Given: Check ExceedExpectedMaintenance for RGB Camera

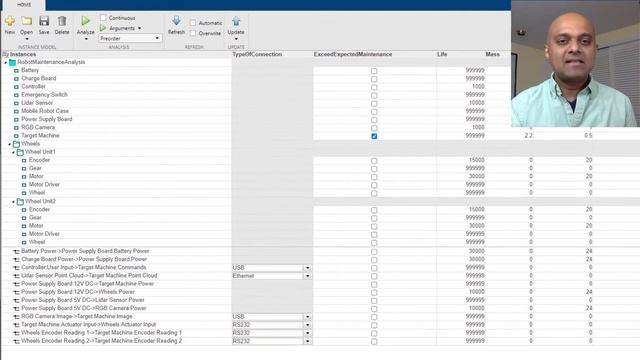Looking at the screenshot, I should click(x=374, y=128).
